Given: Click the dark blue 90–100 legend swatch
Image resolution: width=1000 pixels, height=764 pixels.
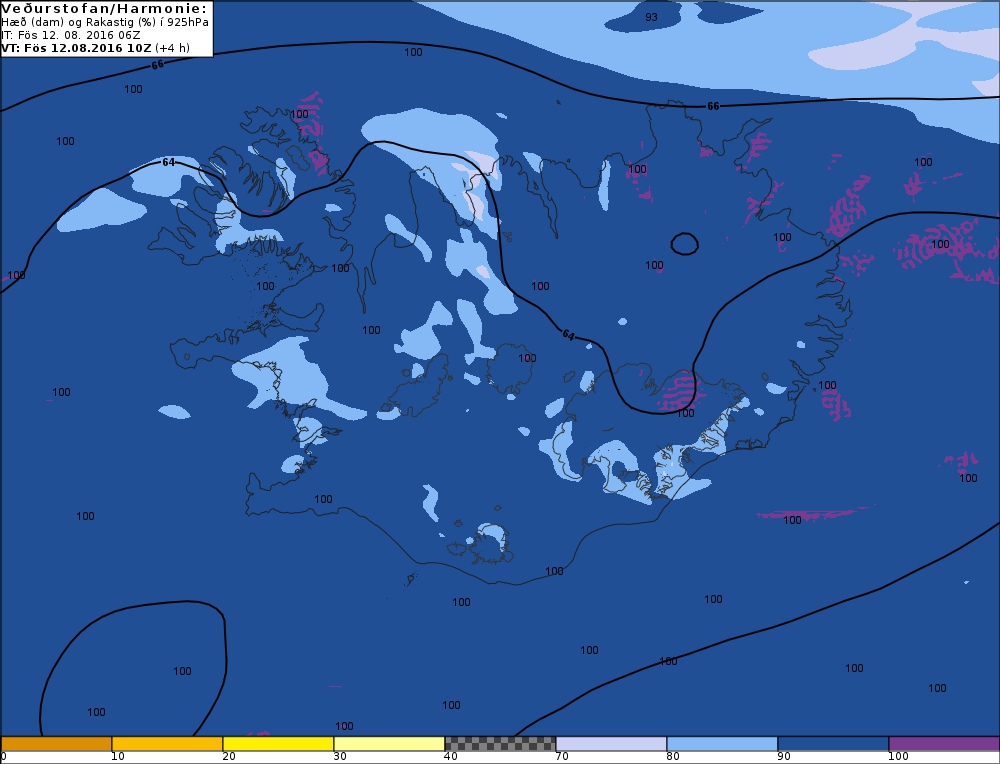Looking at the screenshot, I should click(x=833, y=744).
